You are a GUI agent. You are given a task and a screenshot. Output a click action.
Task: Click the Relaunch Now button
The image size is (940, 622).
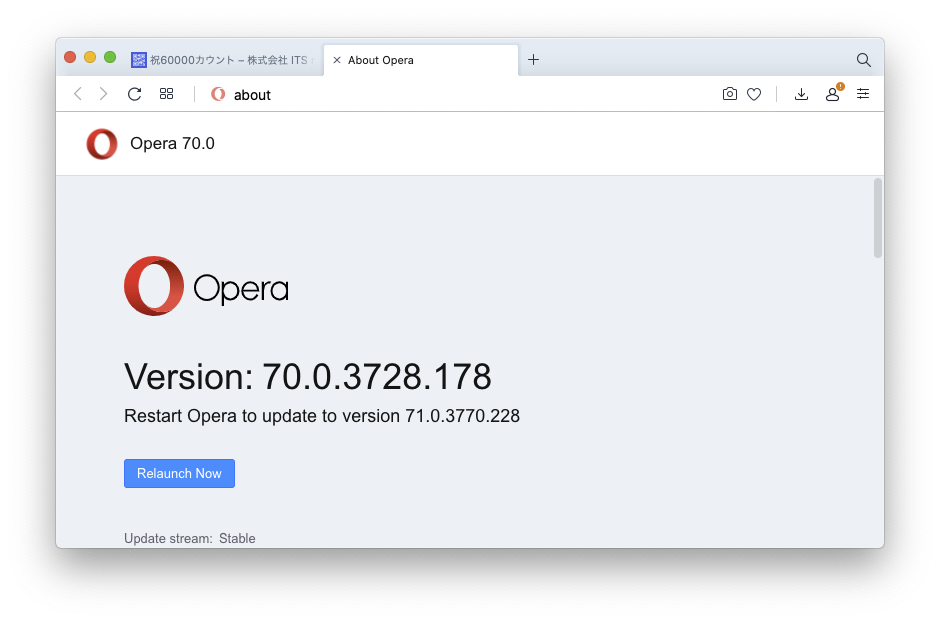(179, 473)
